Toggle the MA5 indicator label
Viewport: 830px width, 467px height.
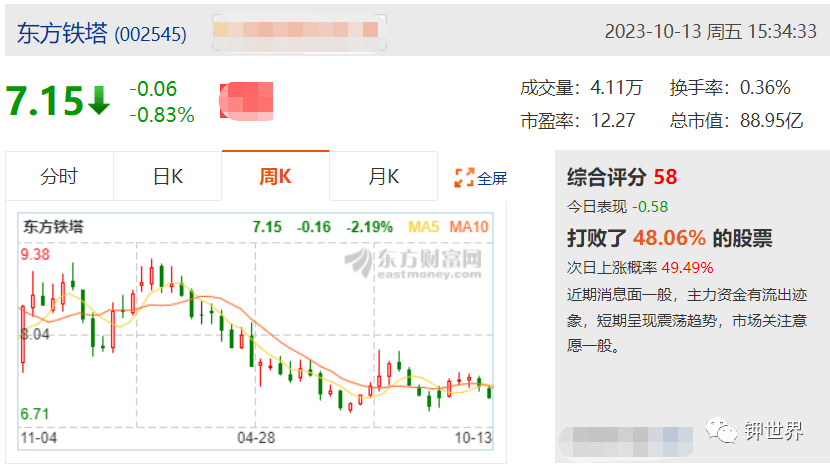pyautogui.click(x=423, y=227)
